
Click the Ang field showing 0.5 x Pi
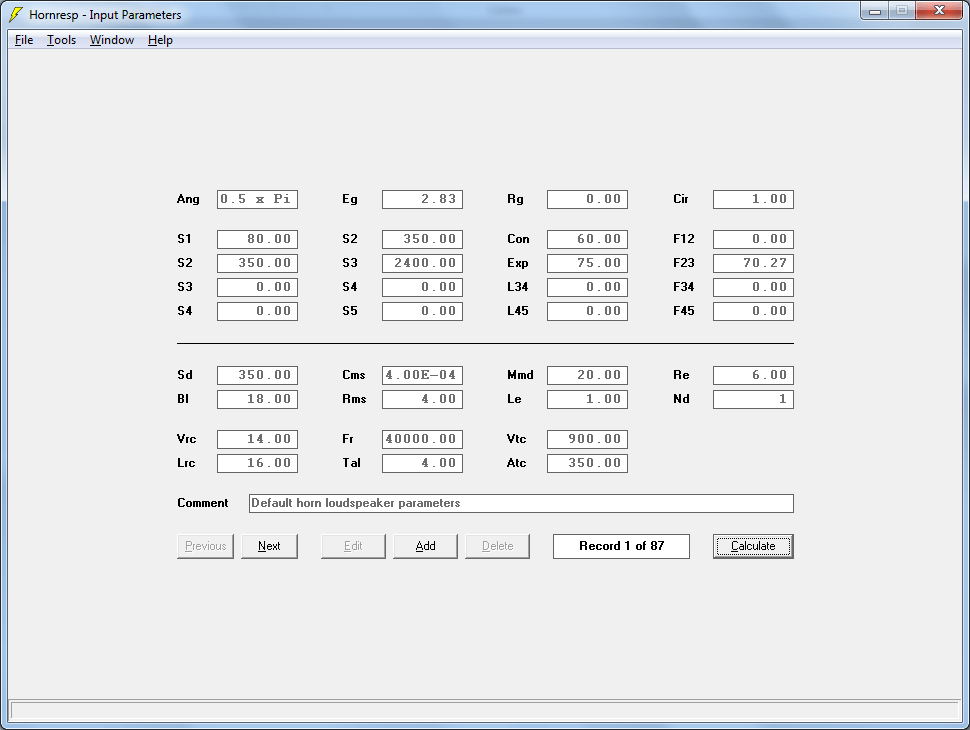257,199
